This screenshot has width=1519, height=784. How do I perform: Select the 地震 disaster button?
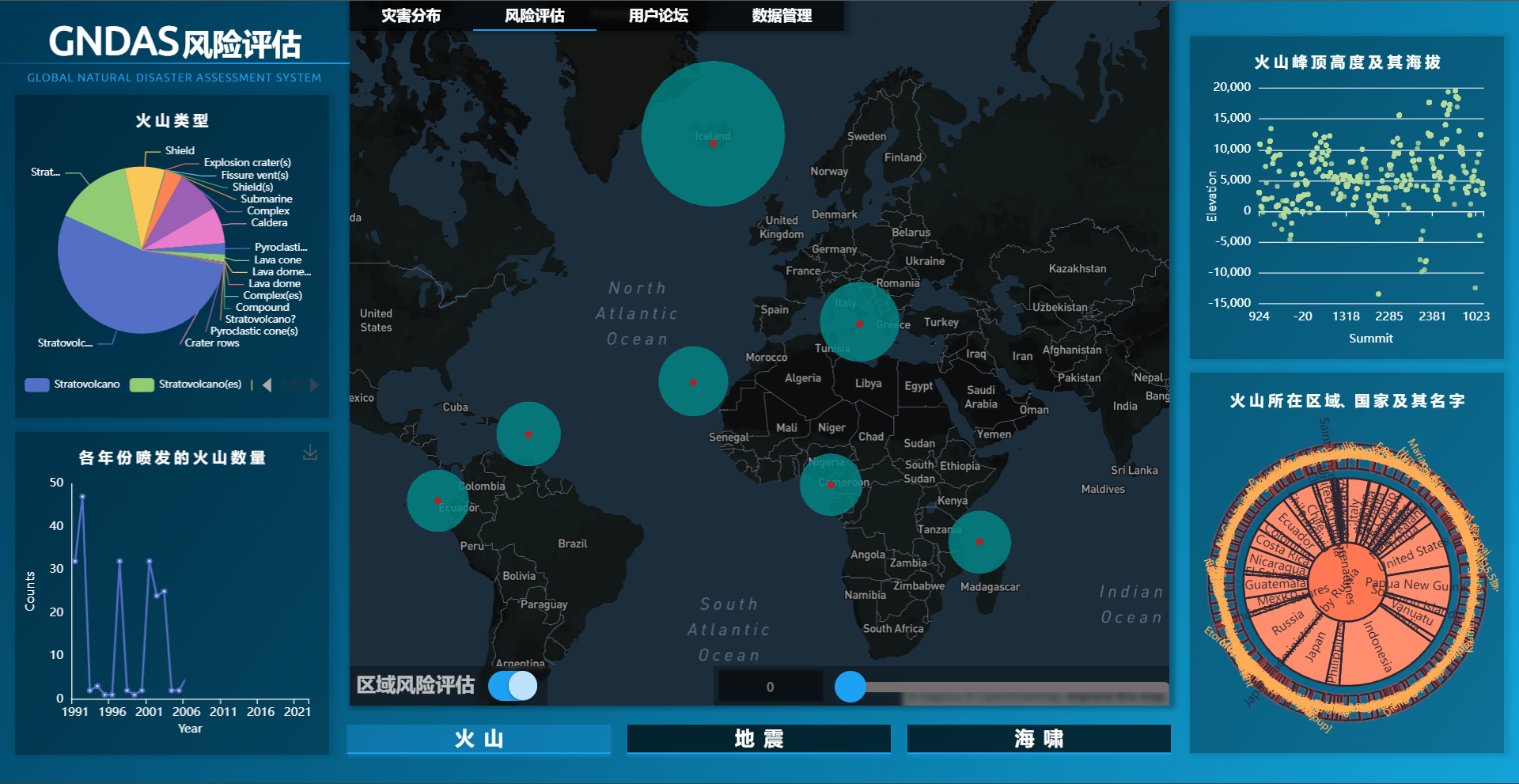(x=759, y=739)
